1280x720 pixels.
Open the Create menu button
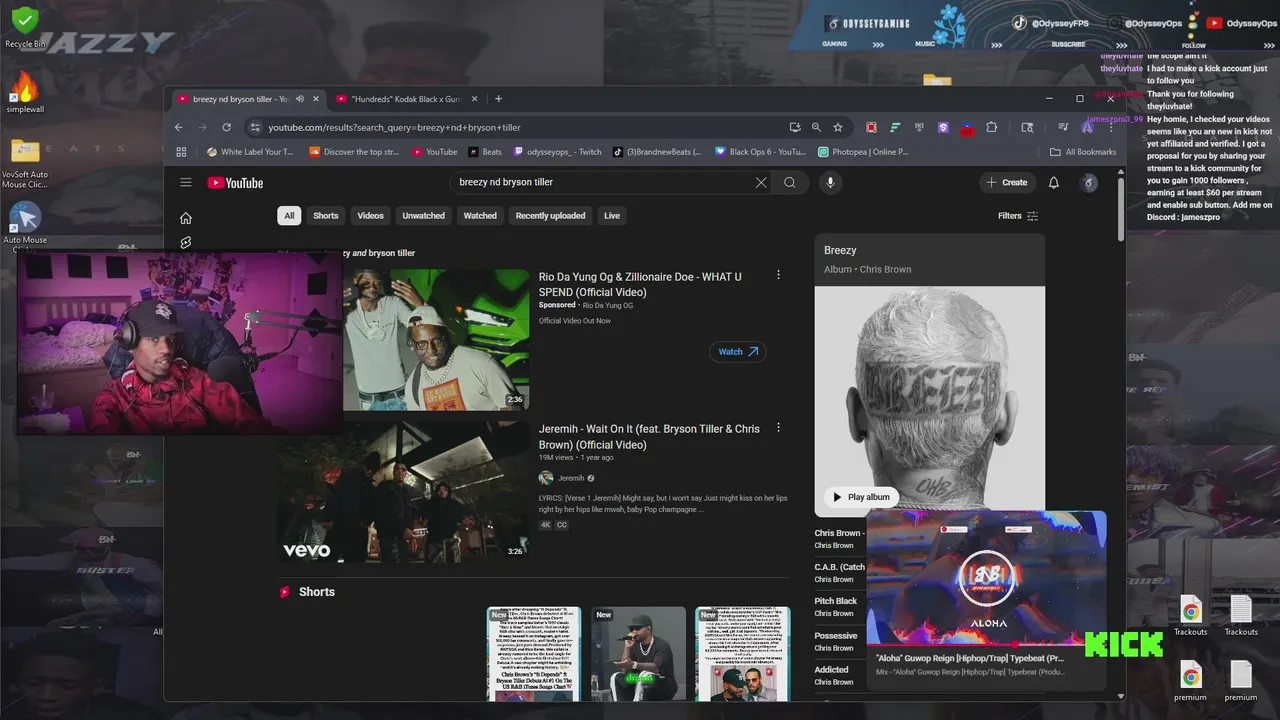point(1007,182)
